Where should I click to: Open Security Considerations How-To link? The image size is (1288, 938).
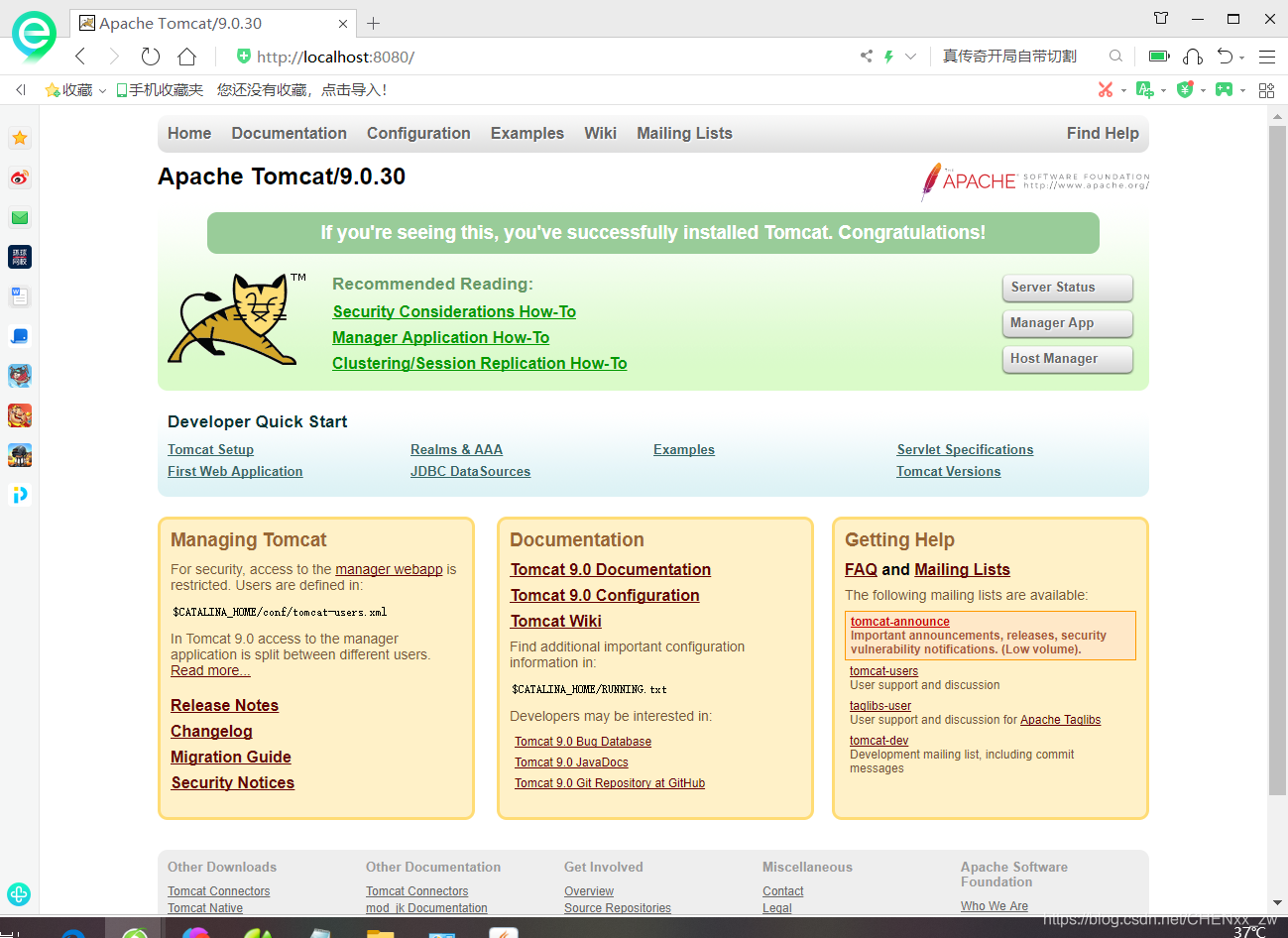tap(454, 312)
